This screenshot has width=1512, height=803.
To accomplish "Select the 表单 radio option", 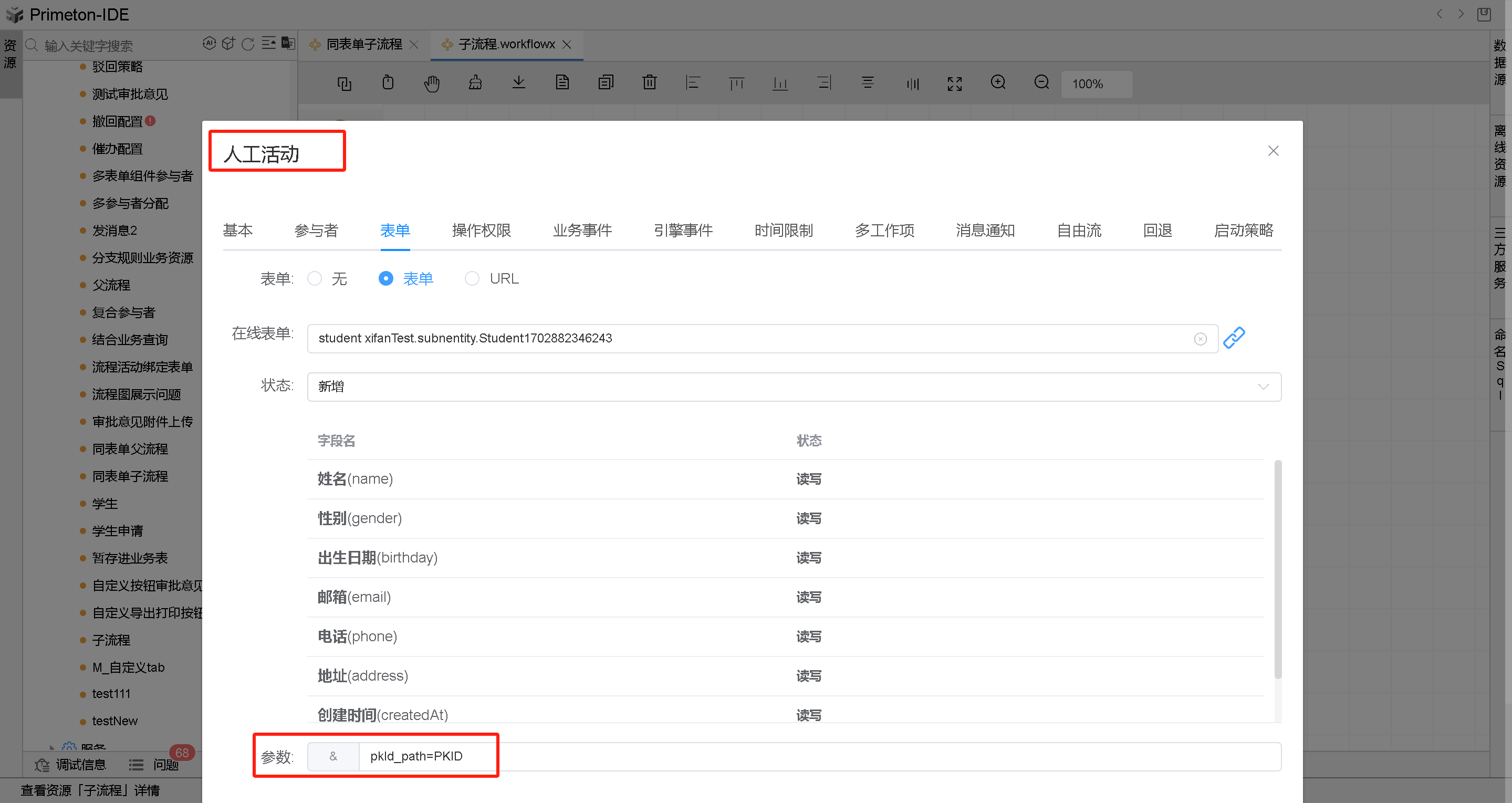I will (385, 278).
